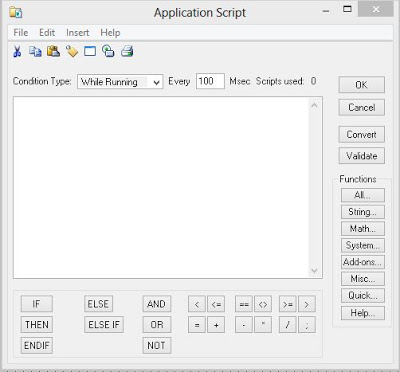Insert the OR operator

pos(157,324)
